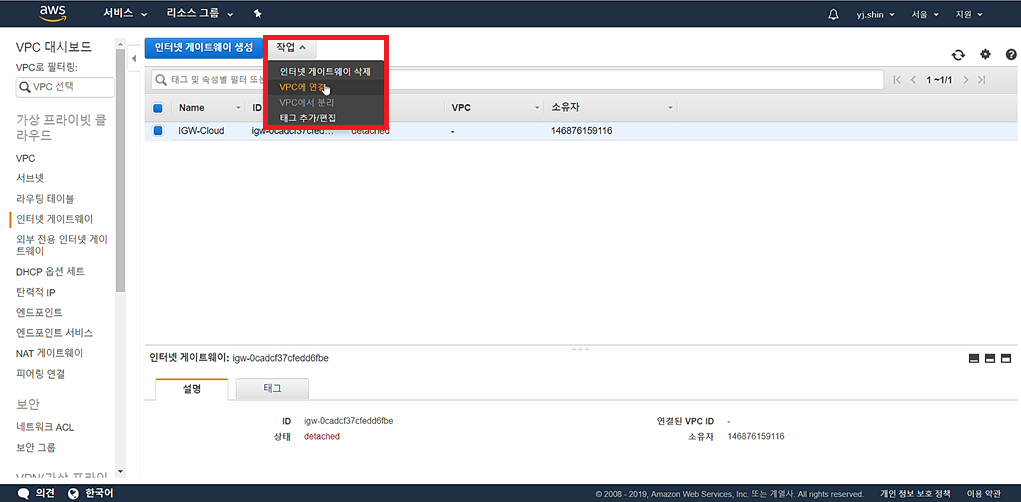1021x502 pixels.
Task: Open the 리소스 그룹 dropdown
Action: click(x=199, y=14)
